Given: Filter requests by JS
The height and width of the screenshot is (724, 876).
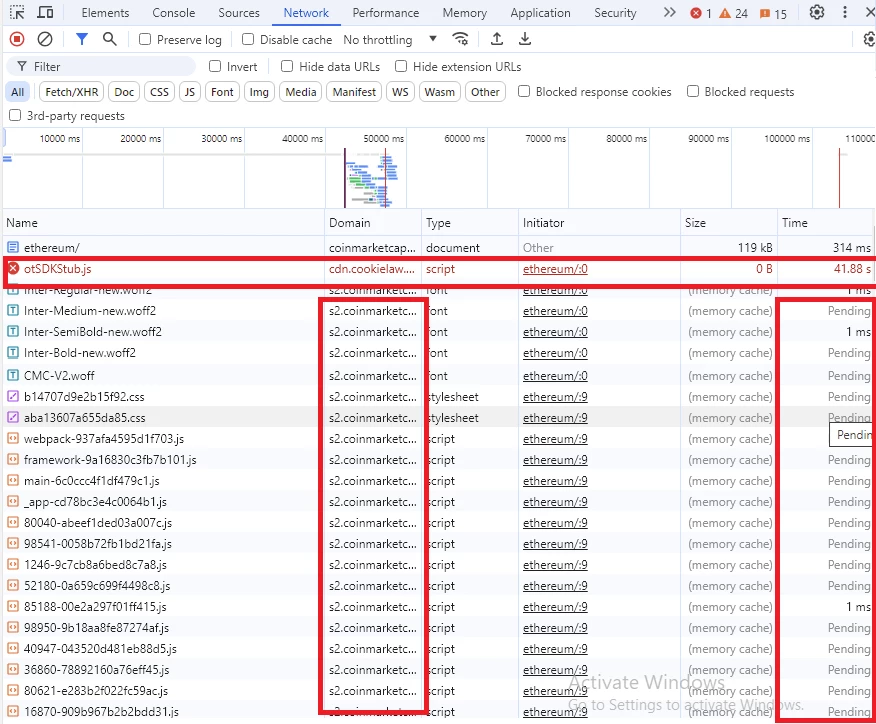Looking at the screenshot, I should pos(190,92).
